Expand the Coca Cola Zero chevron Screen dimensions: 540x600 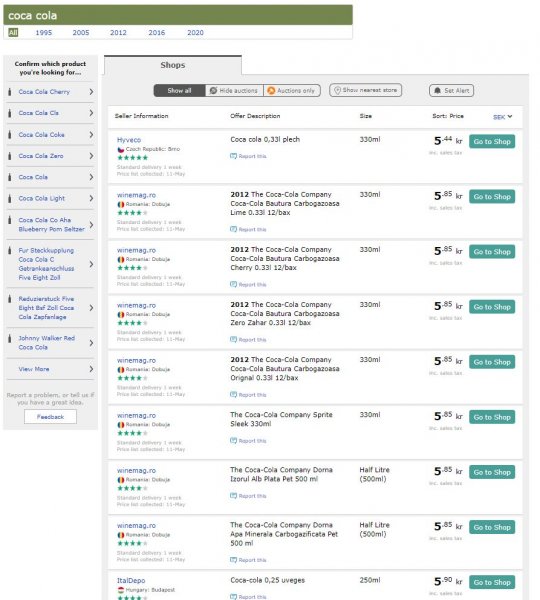coord(91,156)
